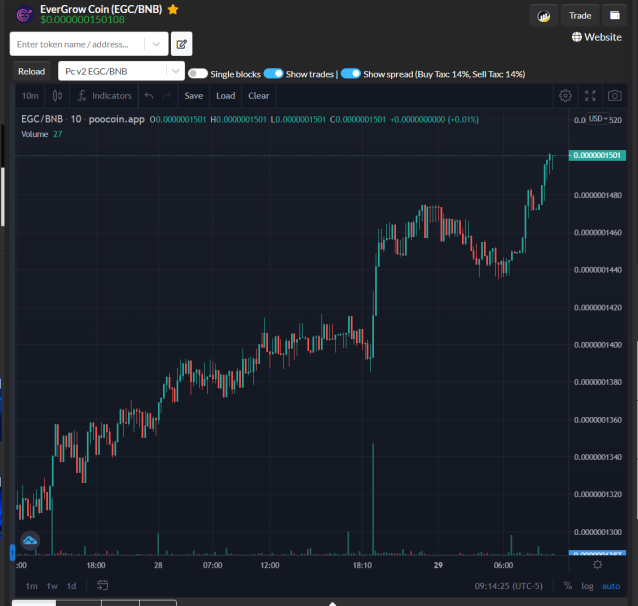This screenshot has width=638, height=606.
Task: Click the globe Website link
Action: 596,37
